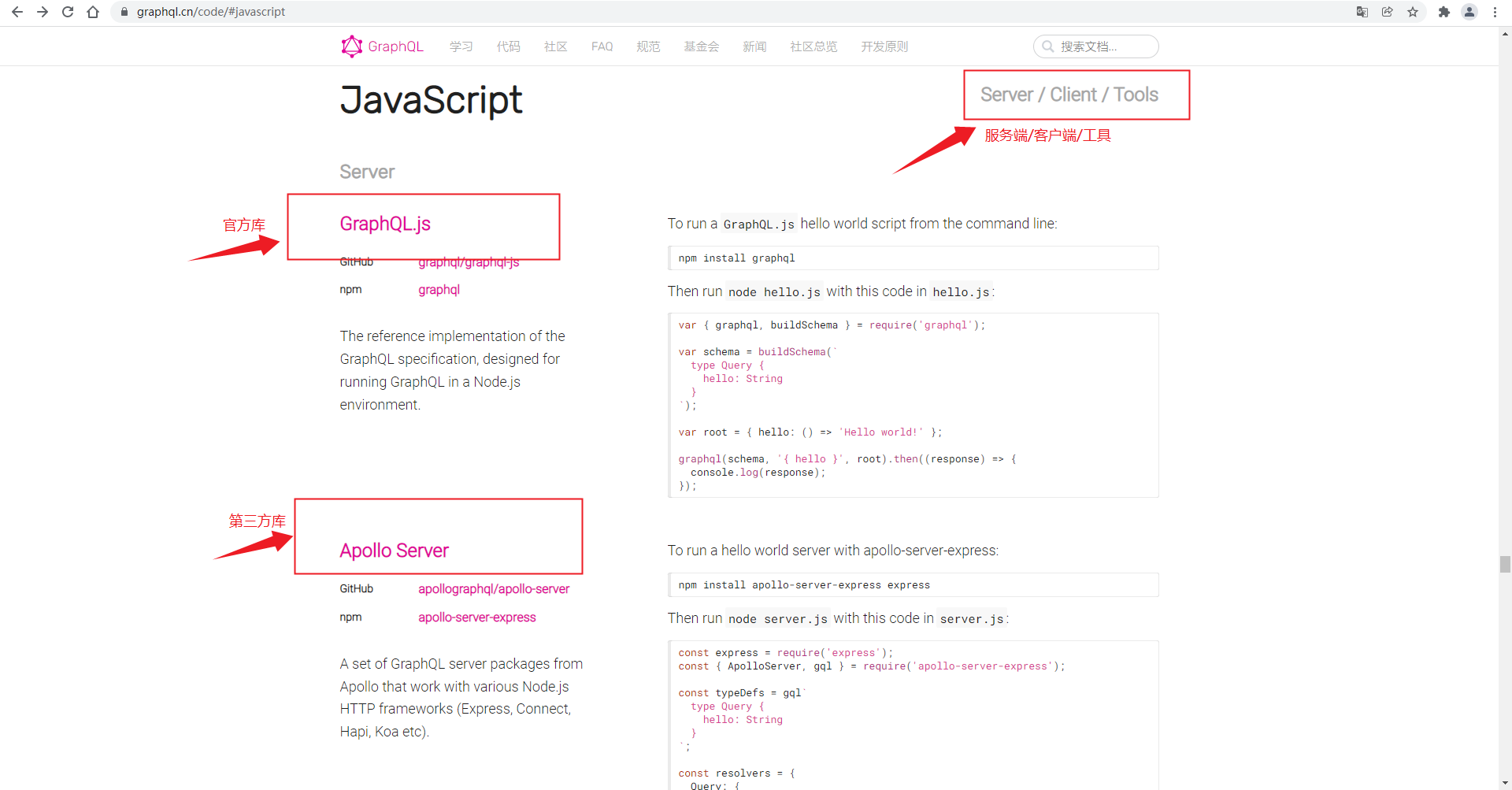The height and width of the screenshot is (790, 1512).
Task: Open graphql/graphql-js GitHub link
Action: [469, 262]
